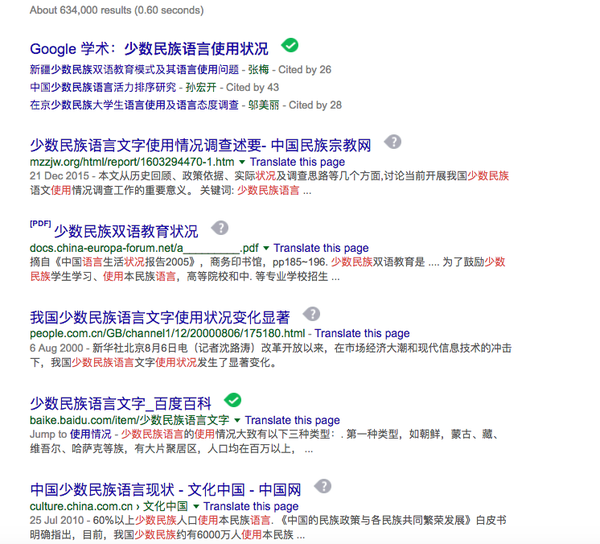This screenshot has height=544, width=600.
Task: Click Translate this page for people.com.cn result
Action: click(x=362, y=333)
